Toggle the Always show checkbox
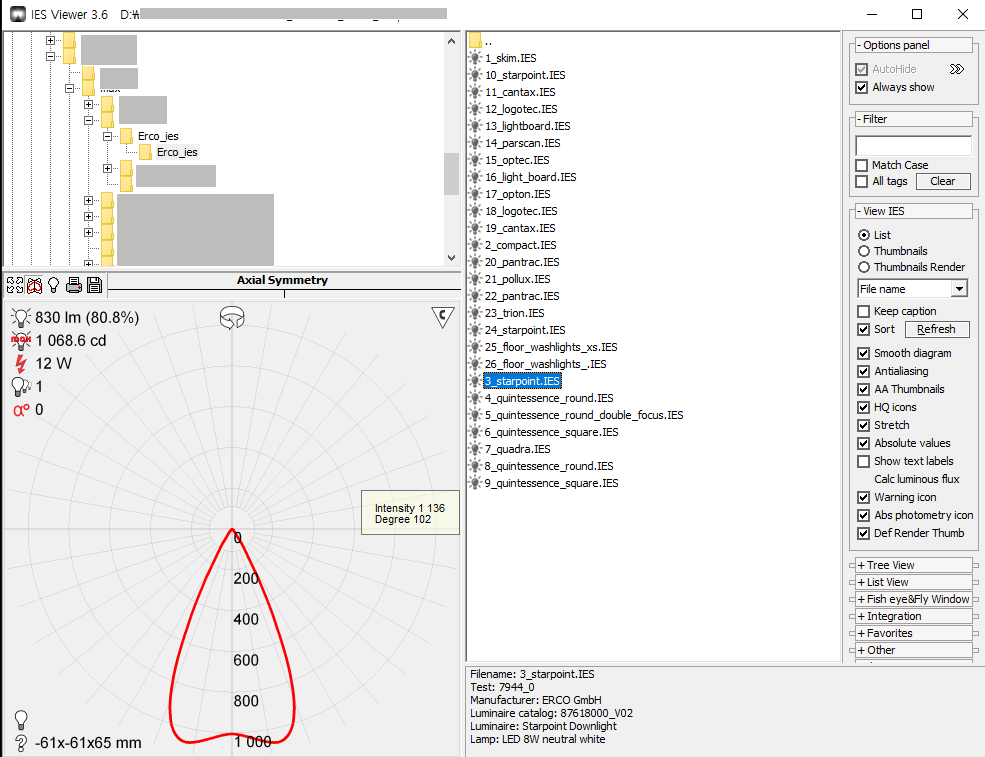 (x=862, y=87)
